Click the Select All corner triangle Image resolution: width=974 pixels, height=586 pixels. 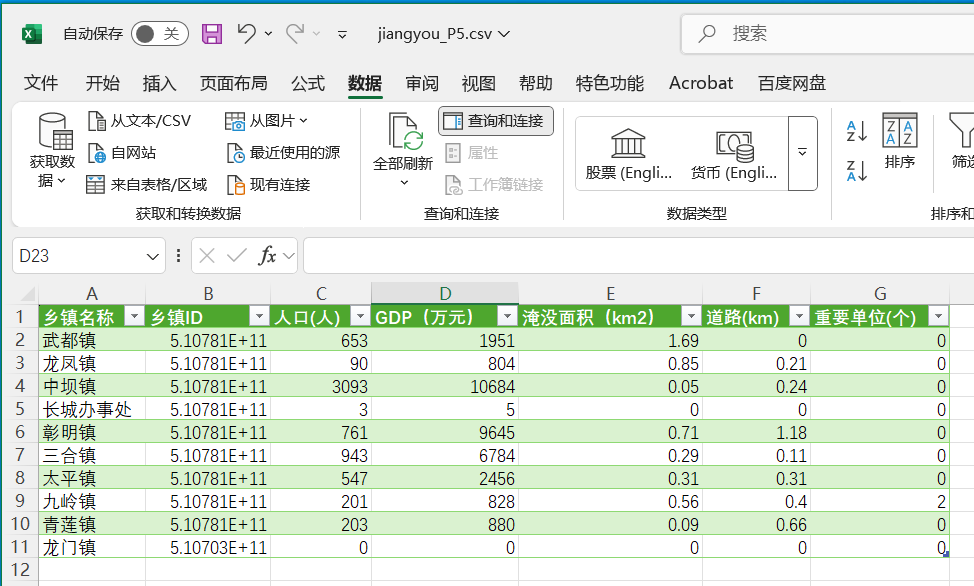[x=27, y=294]
